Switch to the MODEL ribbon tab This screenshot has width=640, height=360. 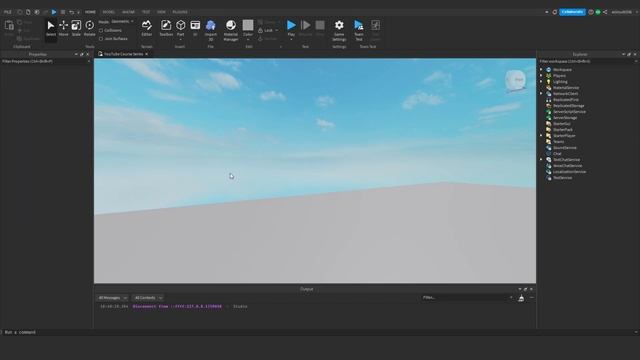(109, 12)
